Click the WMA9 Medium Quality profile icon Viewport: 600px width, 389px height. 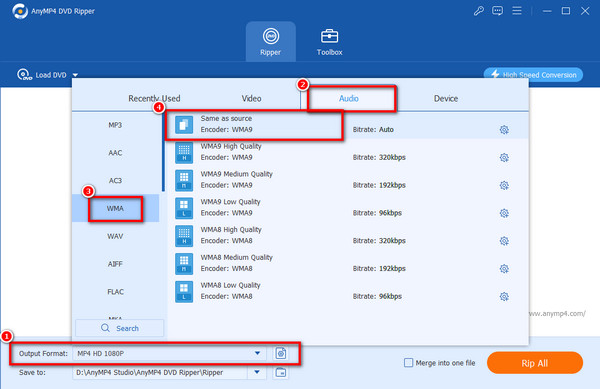(184, 180)
